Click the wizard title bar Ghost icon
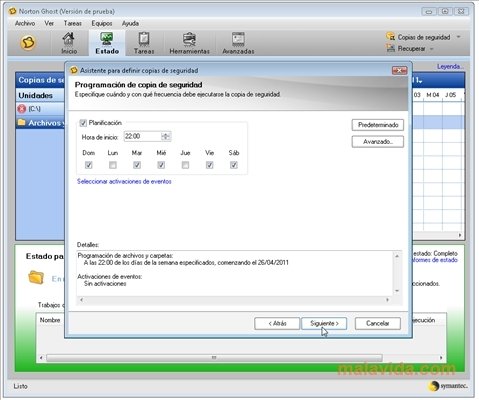Screen dimensions: 479x400 [x=74, y=70]
